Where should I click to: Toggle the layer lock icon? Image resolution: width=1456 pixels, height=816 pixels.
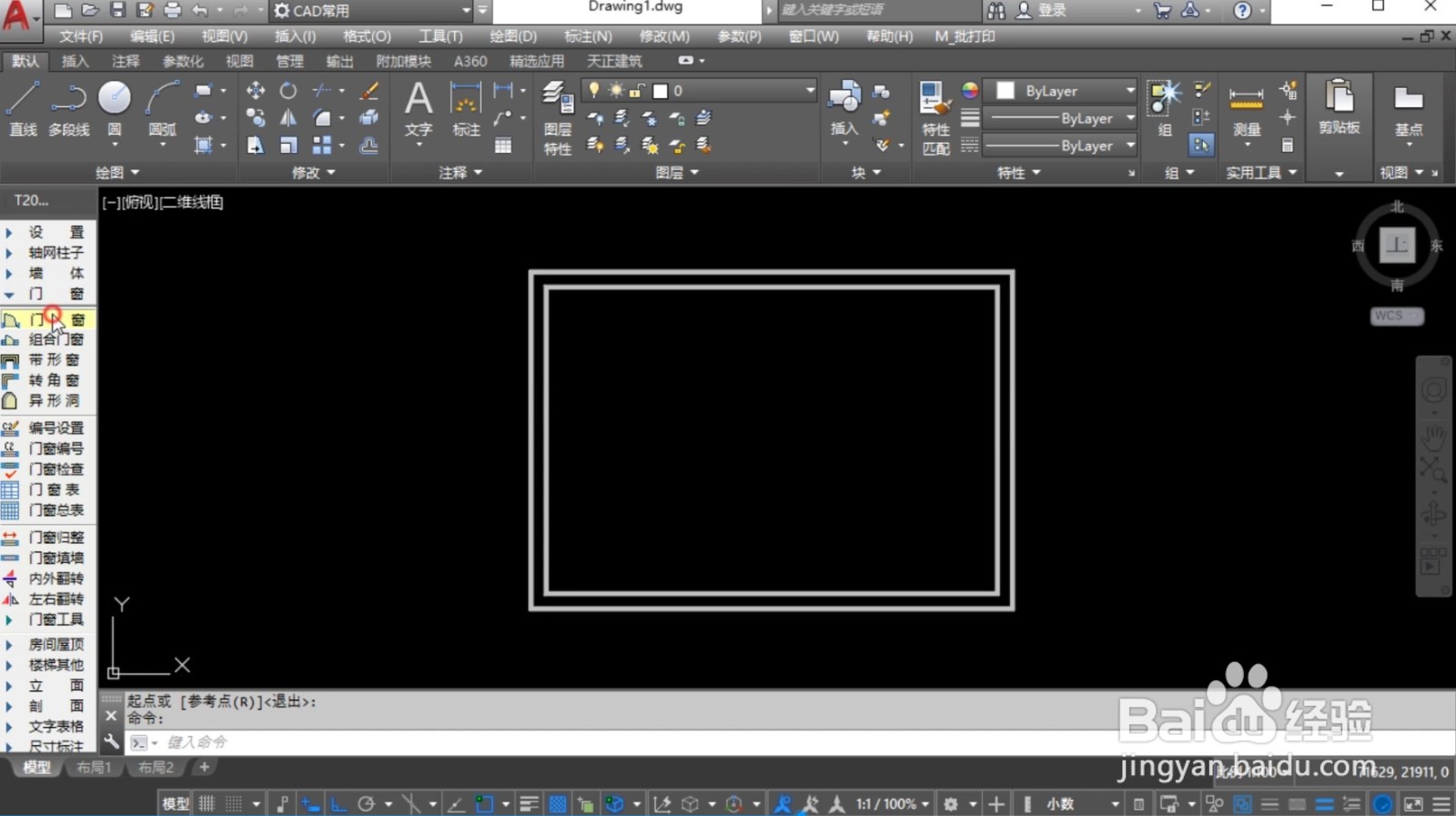click(x=636, y=90)
